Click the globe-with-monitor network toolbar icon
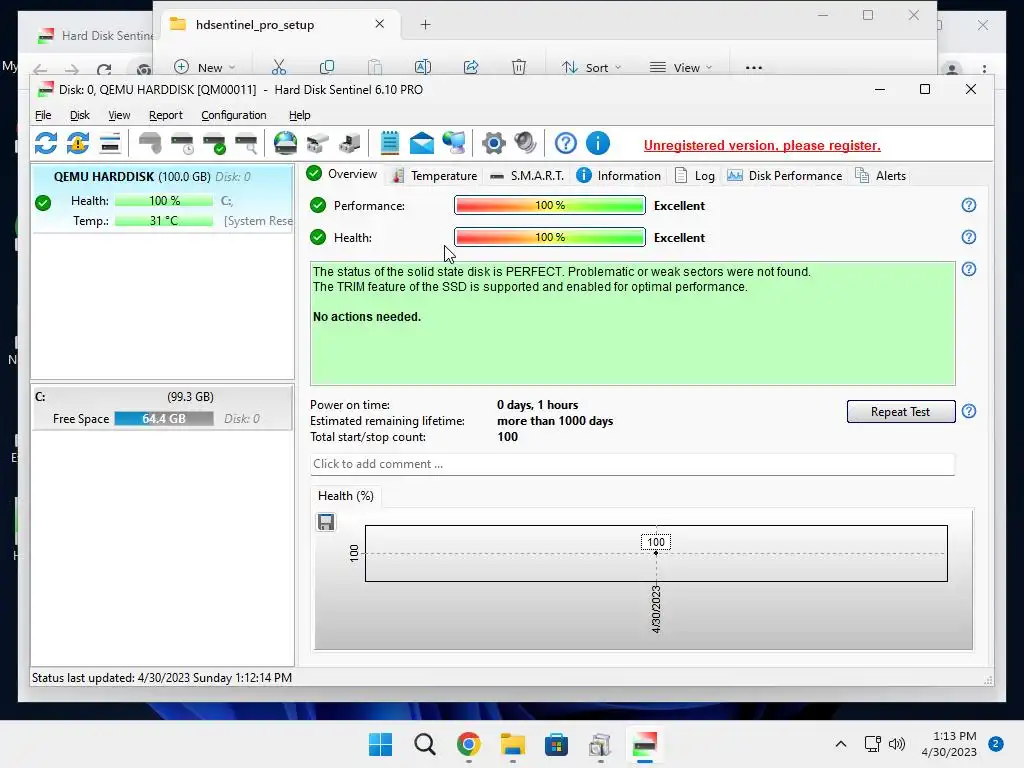 click(454, 143)
